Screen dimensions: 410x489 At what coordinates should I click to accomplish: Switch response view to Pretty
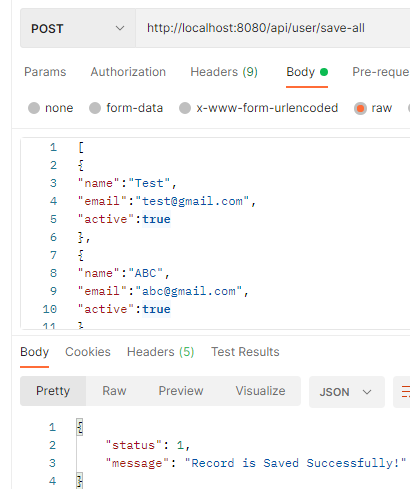tap(53, 391)
